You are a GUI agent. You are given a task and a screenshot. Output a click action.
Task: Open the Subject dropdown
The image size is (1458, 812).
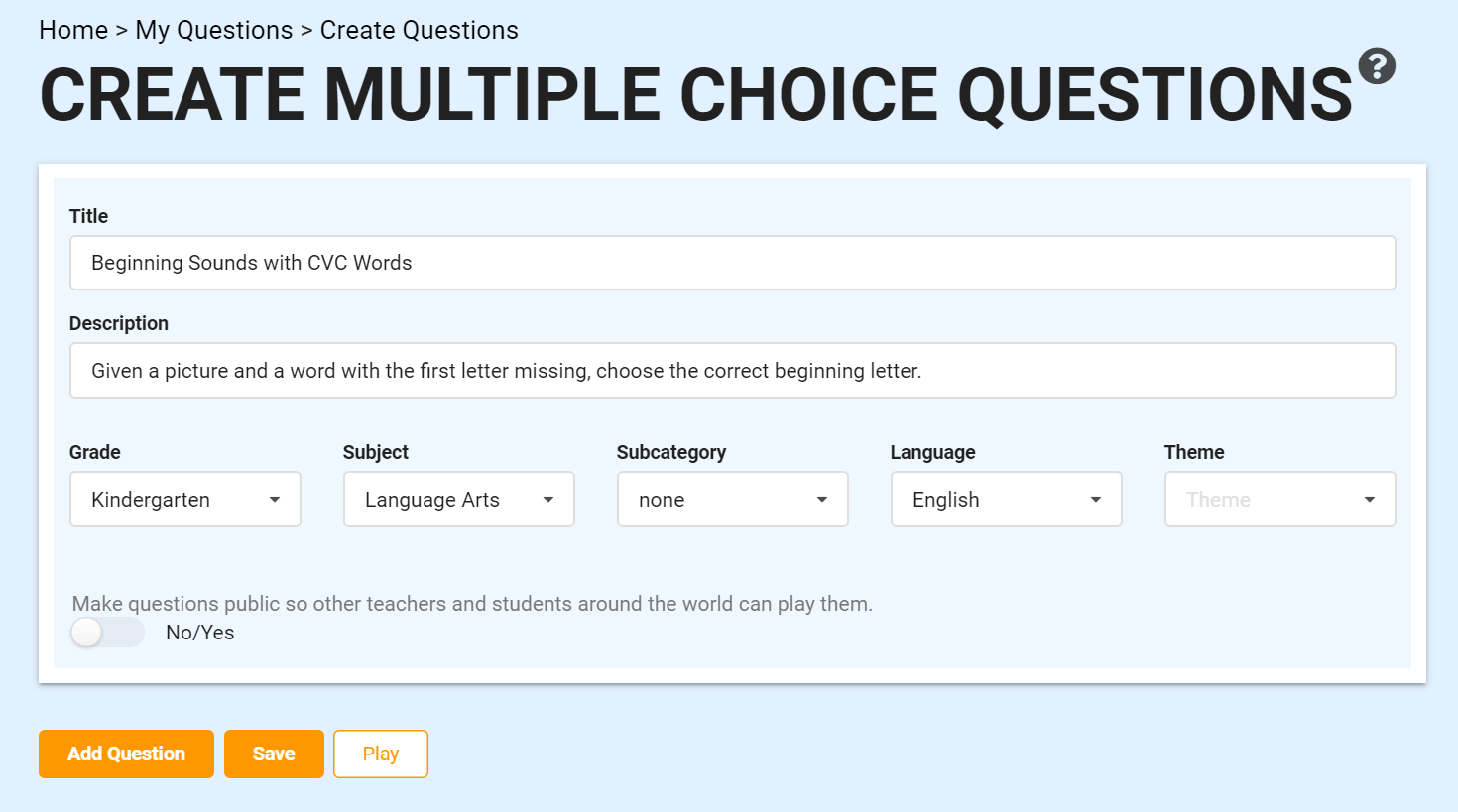pos(458,499)
